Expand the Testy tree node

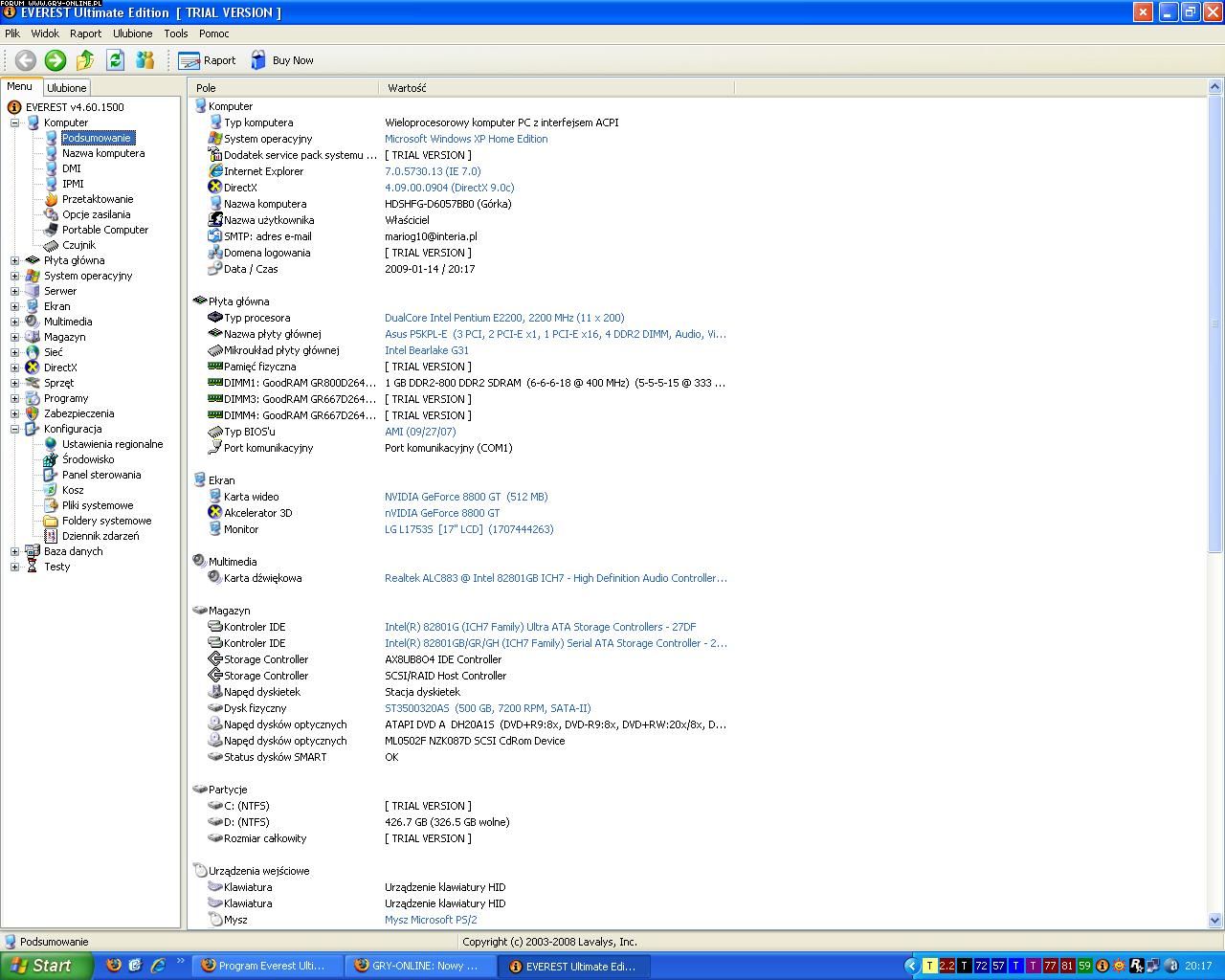click(x=14, y=567)
